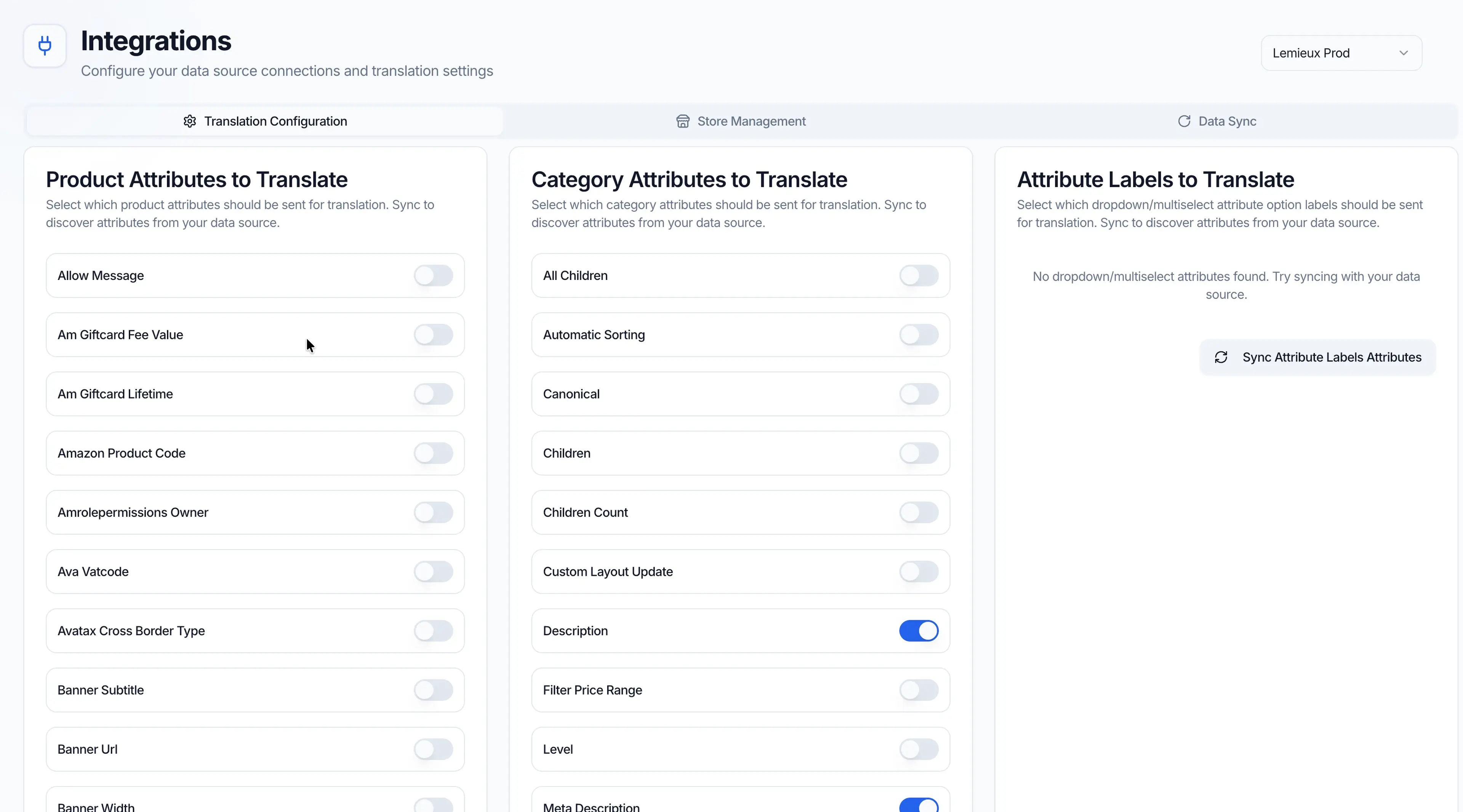Click the chevron arrow in Lemieux Prod selector
Image resolution: width=1463 pixels, height=812 pixels.
[1403, 53]
